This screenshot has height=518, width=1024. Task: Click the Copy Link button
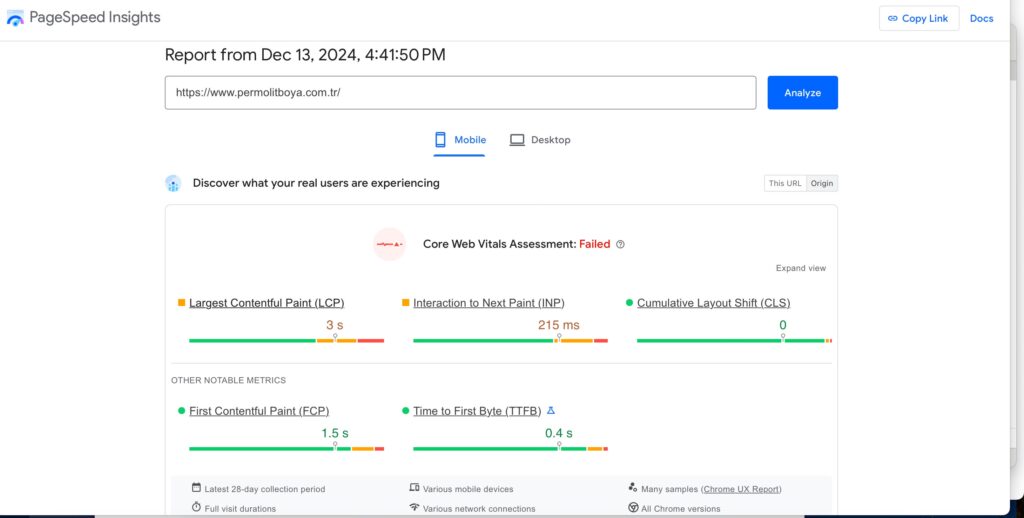coord(918,18)
